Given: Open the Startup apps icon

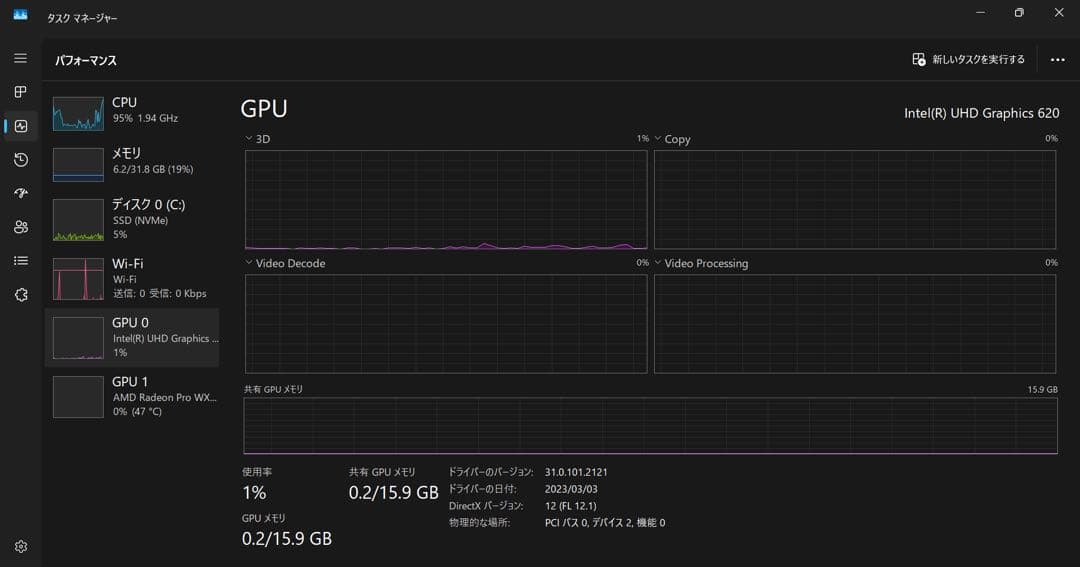Looking at the screenshot, I should point(21,193).
